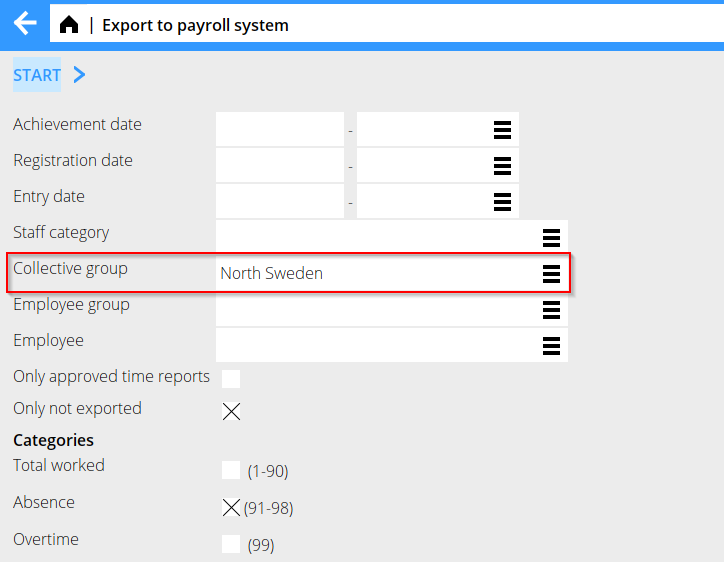724x562 pixels.
Task: Uncheck the Absence category checkbox
Action: click(x=231, y=508)
